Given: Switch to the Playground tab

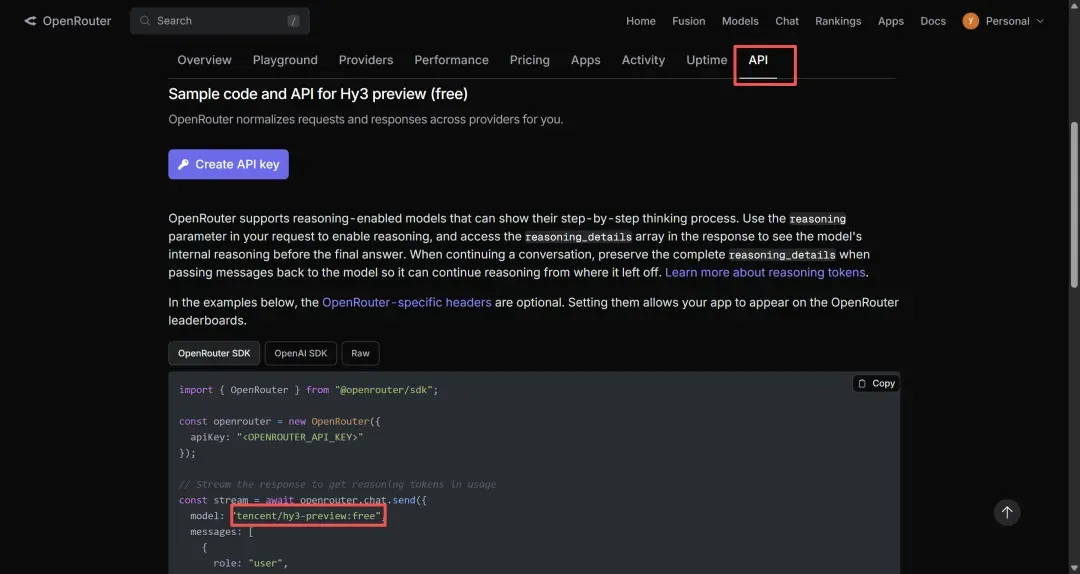Looking at the screenshot, I should click(285, 60).
